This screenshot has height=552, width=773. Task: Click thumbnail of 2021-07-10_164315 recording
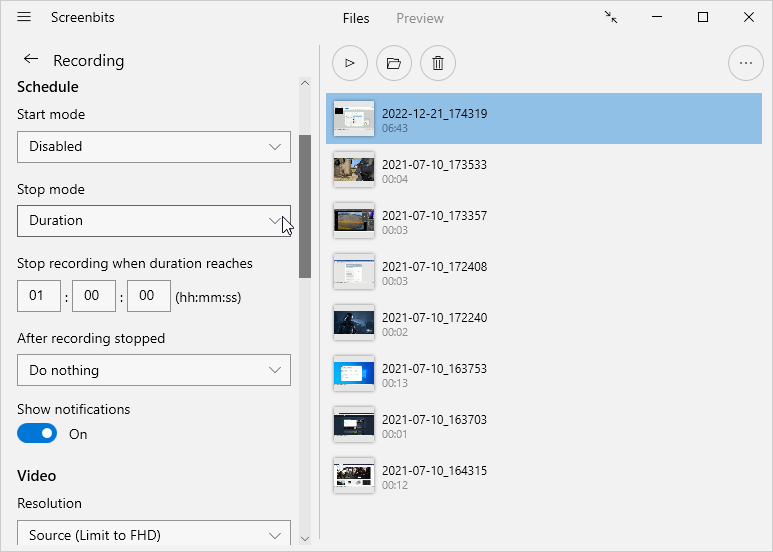[354, 476]
